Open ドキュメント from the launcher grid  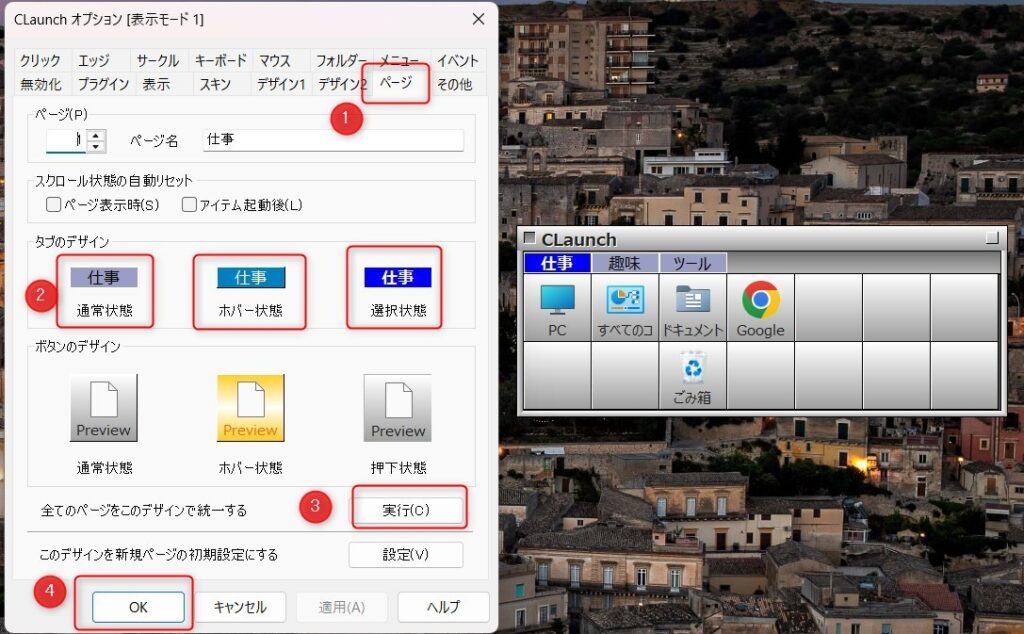point(693,307)
